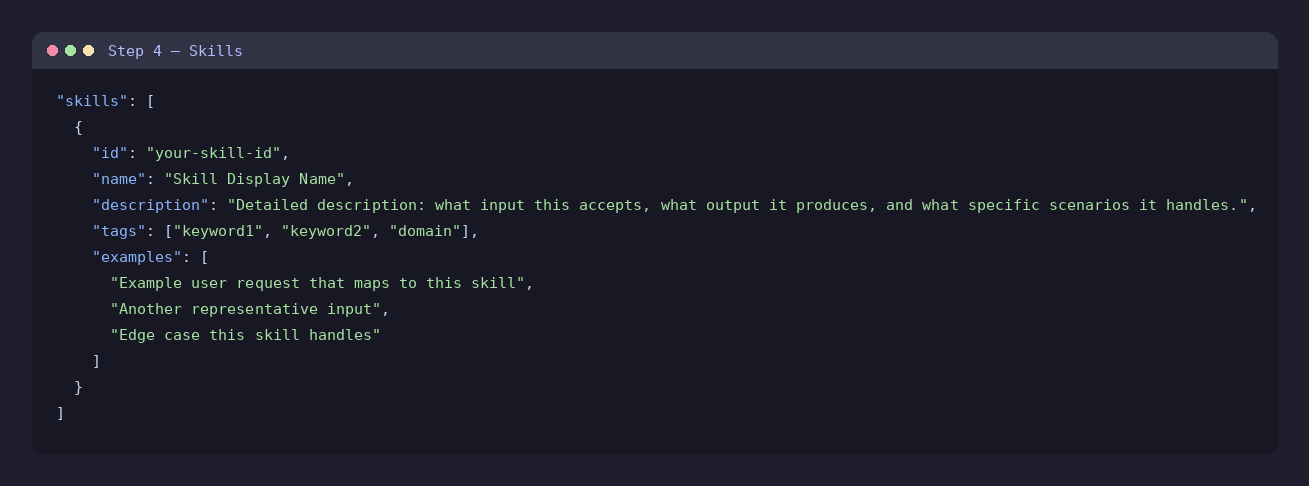
Task: Click the "id" key
Action: (111, 153)
